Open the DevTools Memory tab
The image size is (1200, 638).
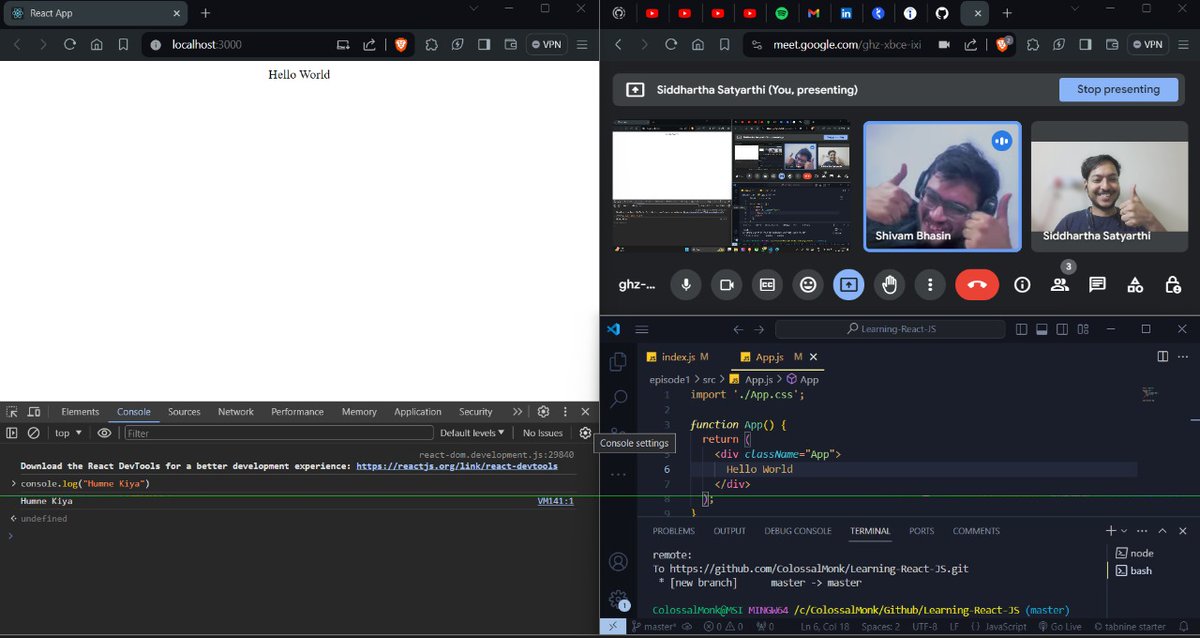tap(359, 412)
